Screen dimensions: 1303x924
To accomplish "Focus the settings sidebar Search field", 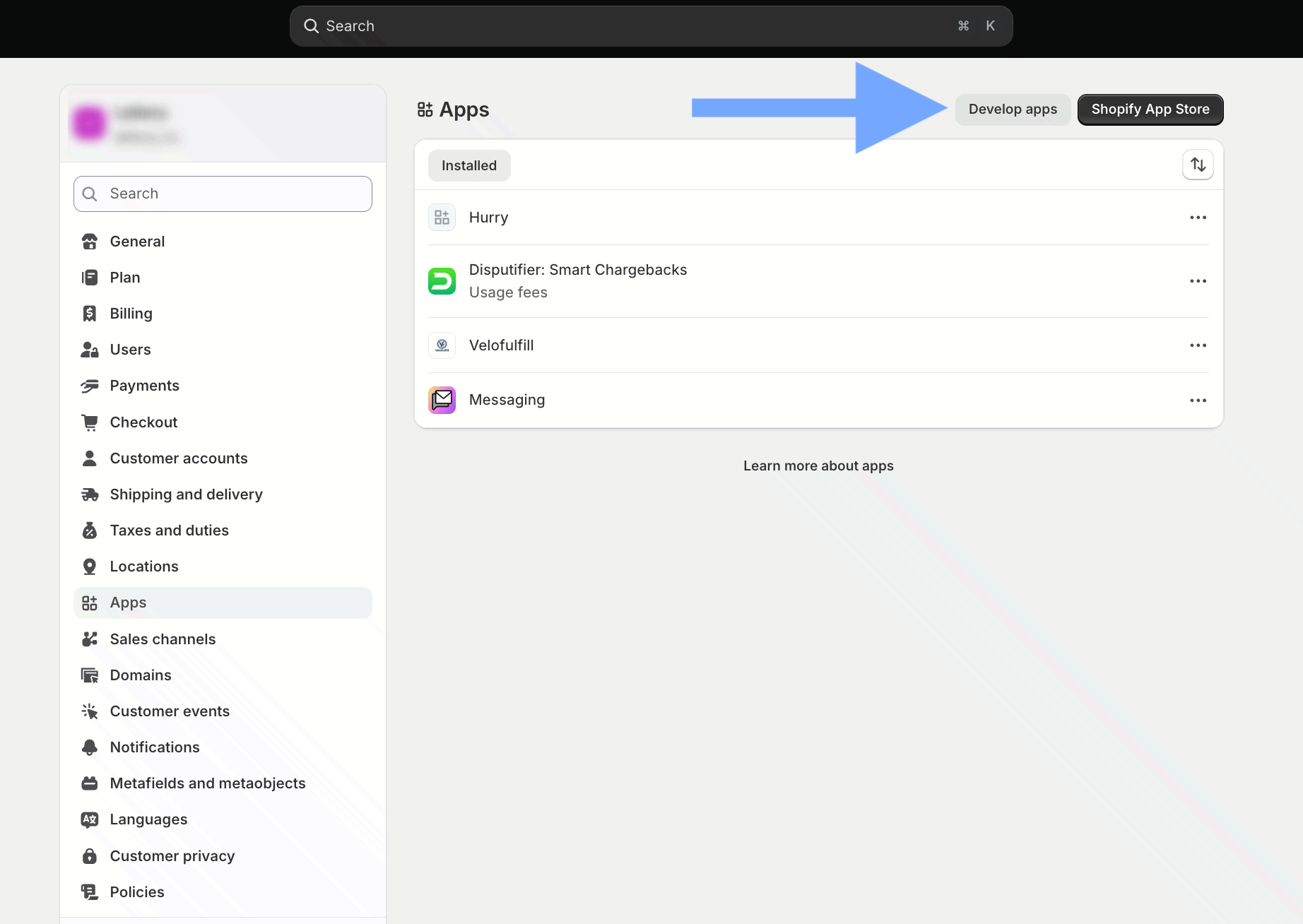I will [223, 194].
